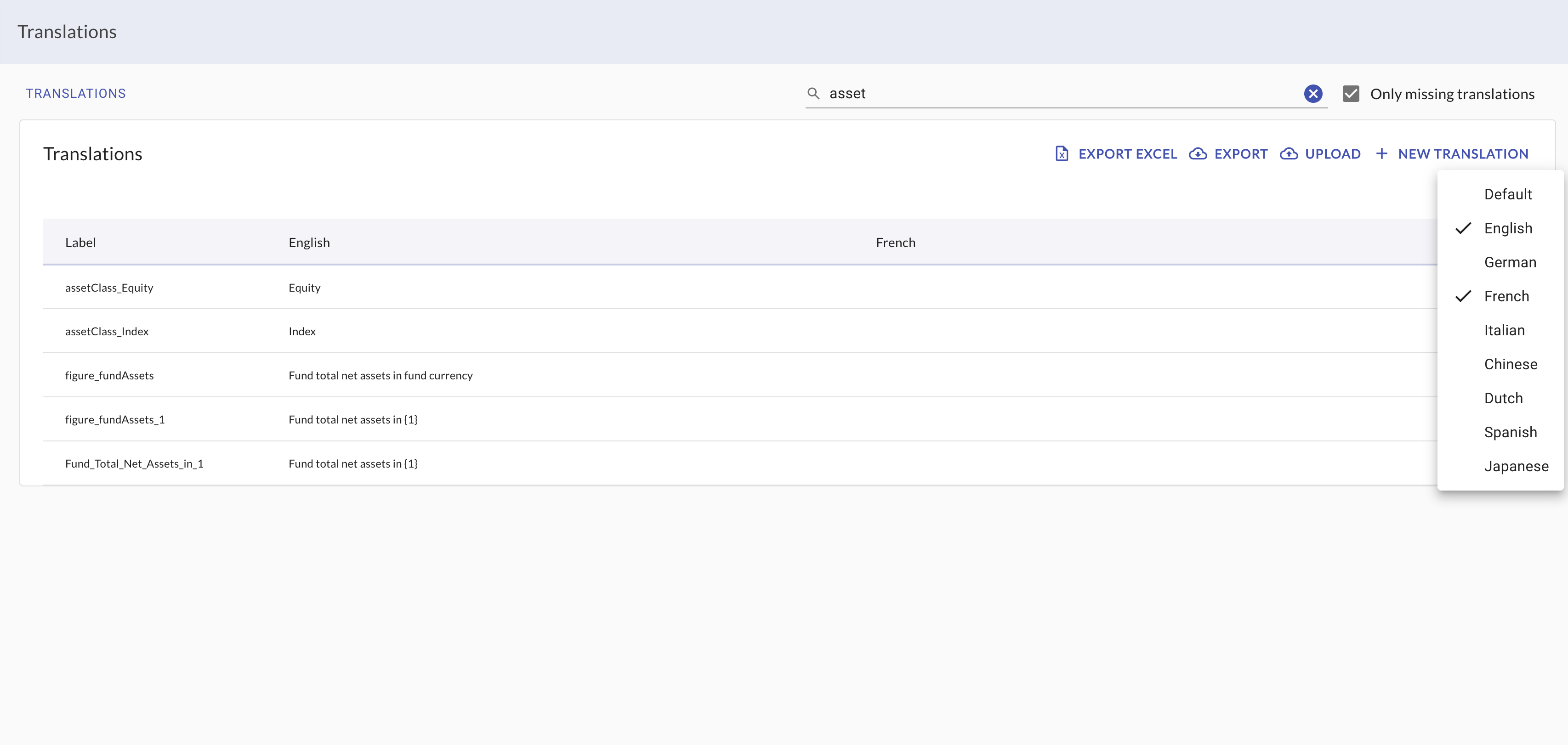Screen dimensions: 1568x745
Task: Pick Japanese in the language menu
Action: point(1516,467)
